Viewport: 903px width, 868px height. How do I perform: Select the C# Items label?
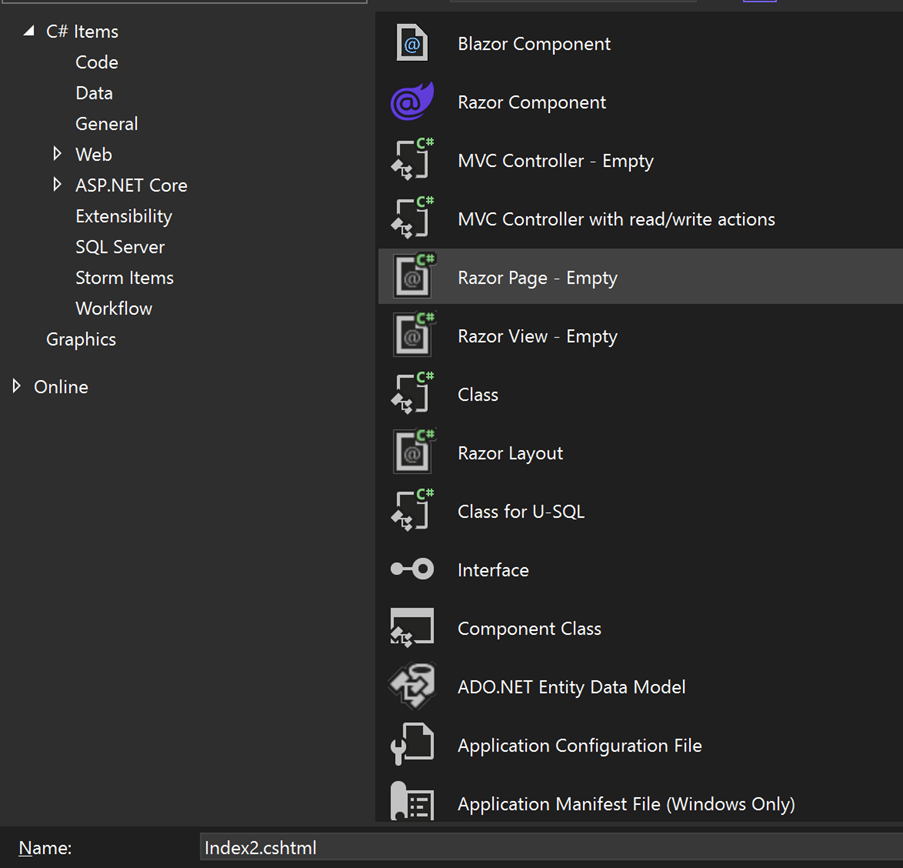(82, 32)
